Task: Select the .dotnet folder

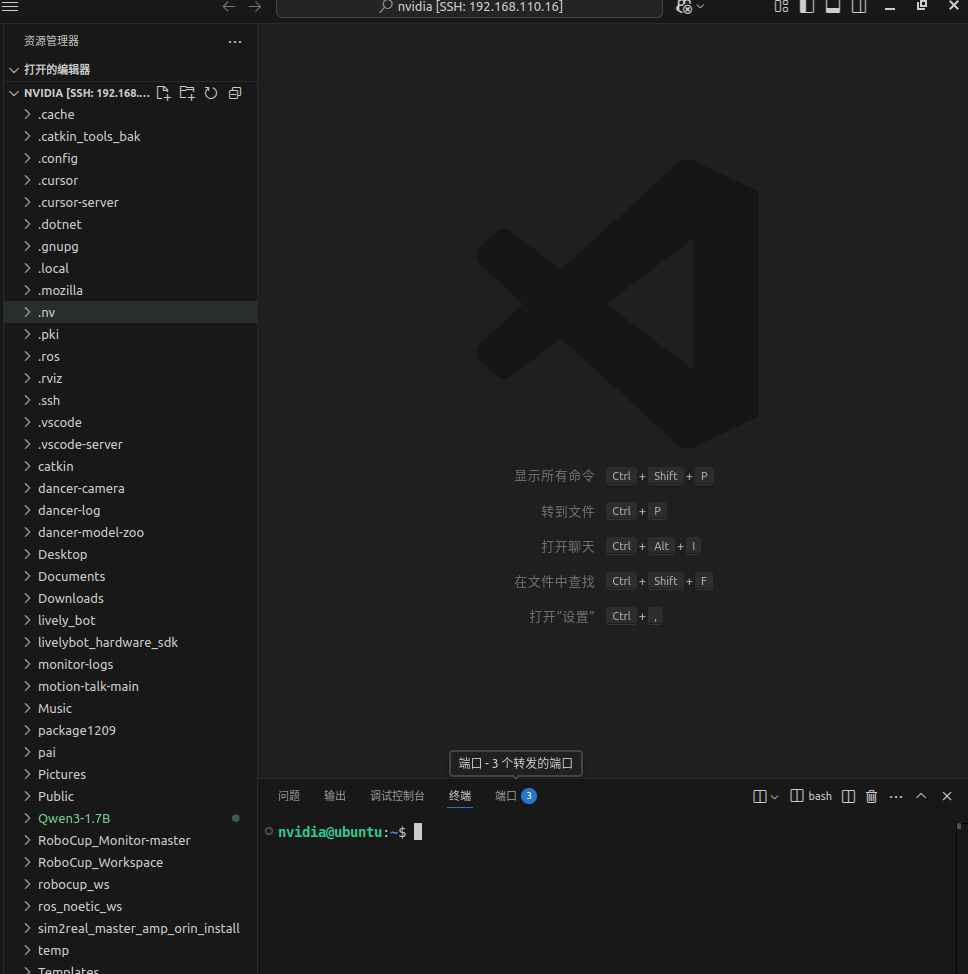Action: [x=130, y=224]
